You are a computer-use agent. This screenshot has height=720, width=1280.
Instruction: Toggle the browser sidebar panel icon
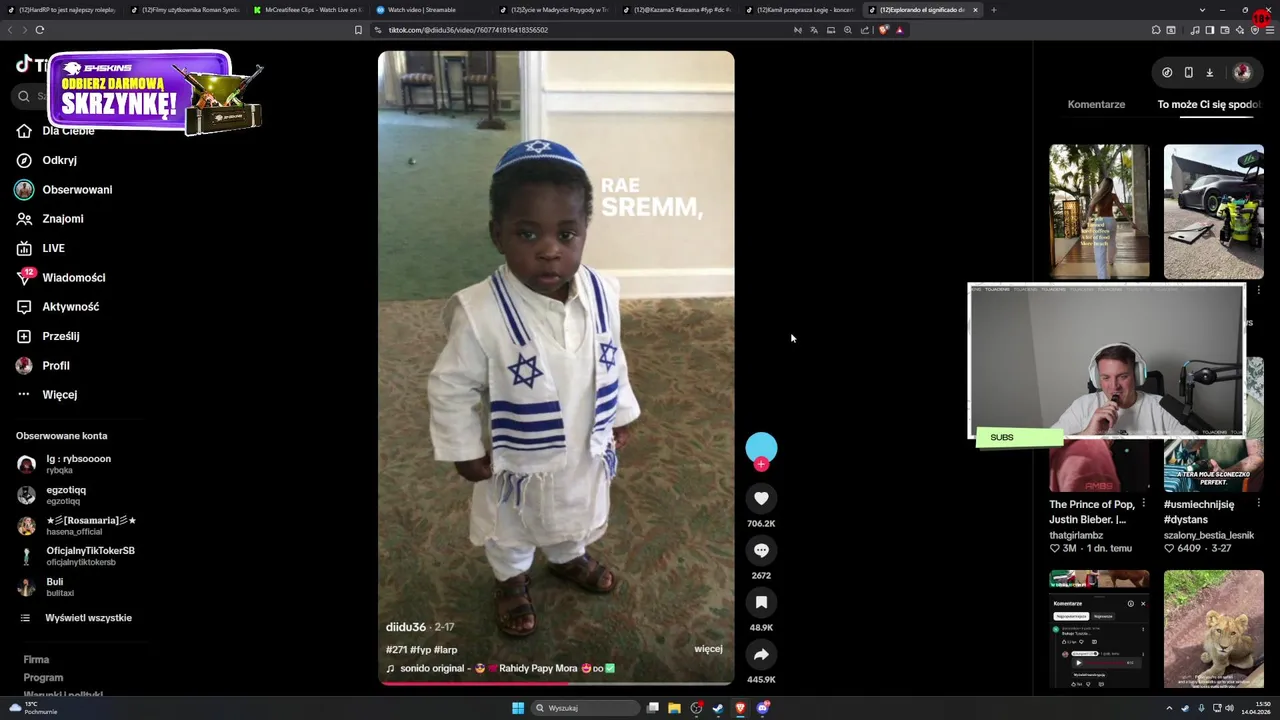pos(1209,30)
